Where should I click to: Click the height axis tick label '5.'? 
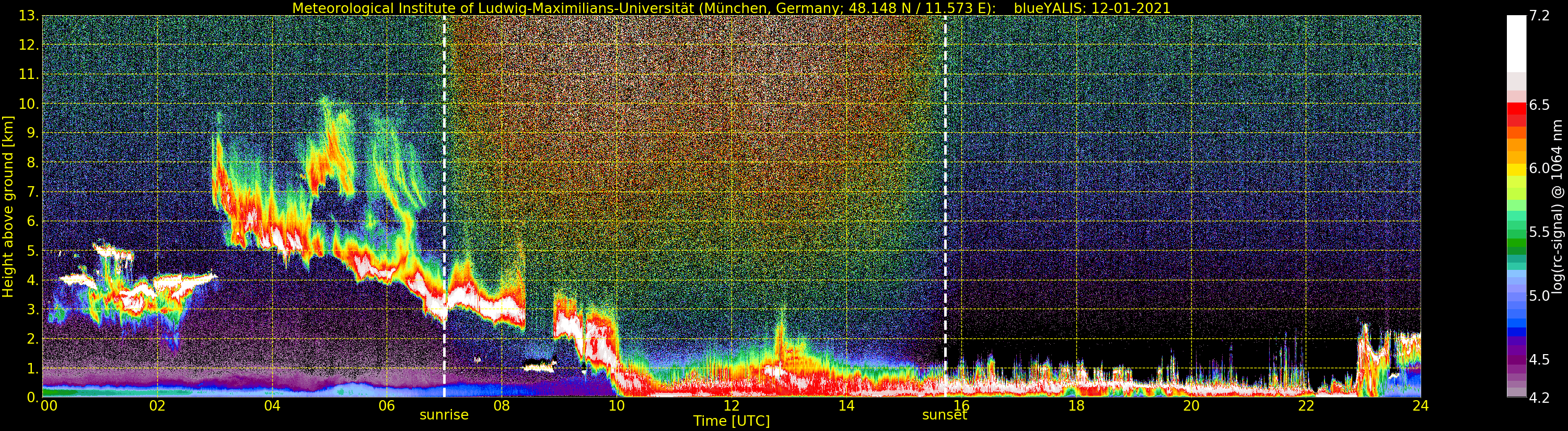pyautogui.click(x=33, y=251)
